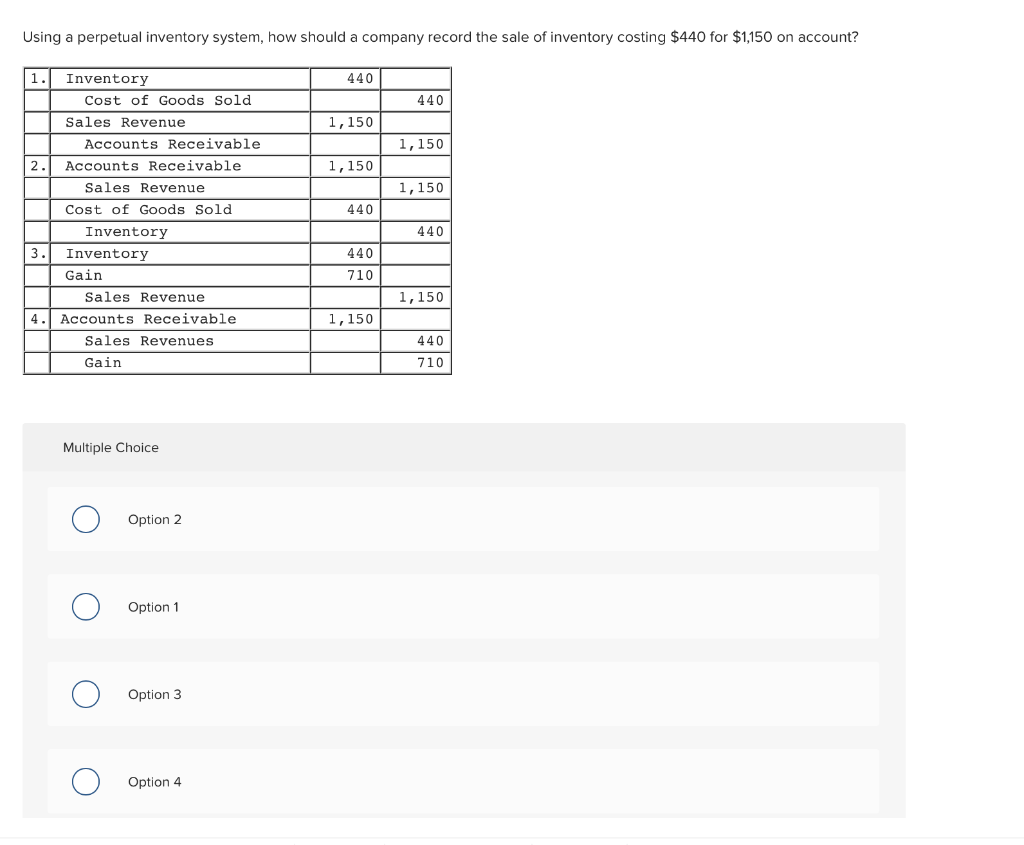Viewport: 1024px width, 845px height.
Task: Click the Option 4 answer label
Action: (x=155, y=782)
